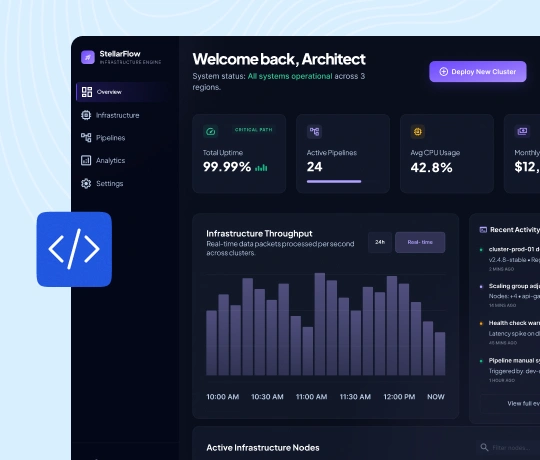Click the Infrastructure chip icon
This screenshot has height=460, width=540.
tap(86, 115)
